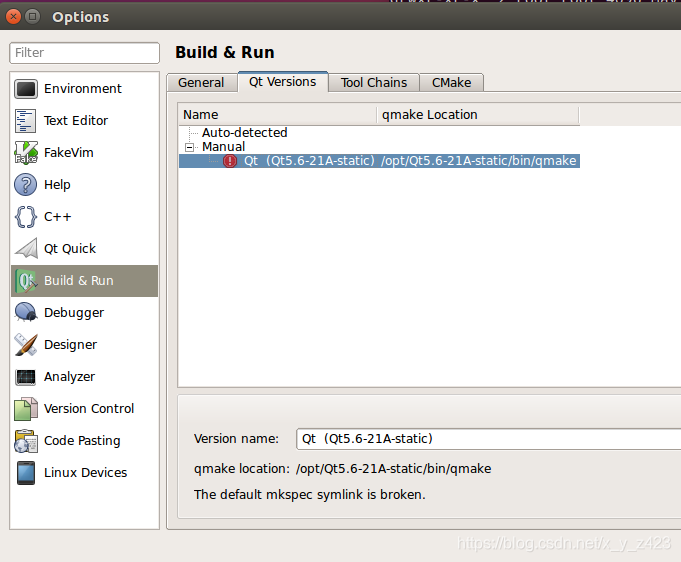Open the Code Pasting clipboard icon
This screenshot has height=562, width=681.
click(x=26, y=441)
